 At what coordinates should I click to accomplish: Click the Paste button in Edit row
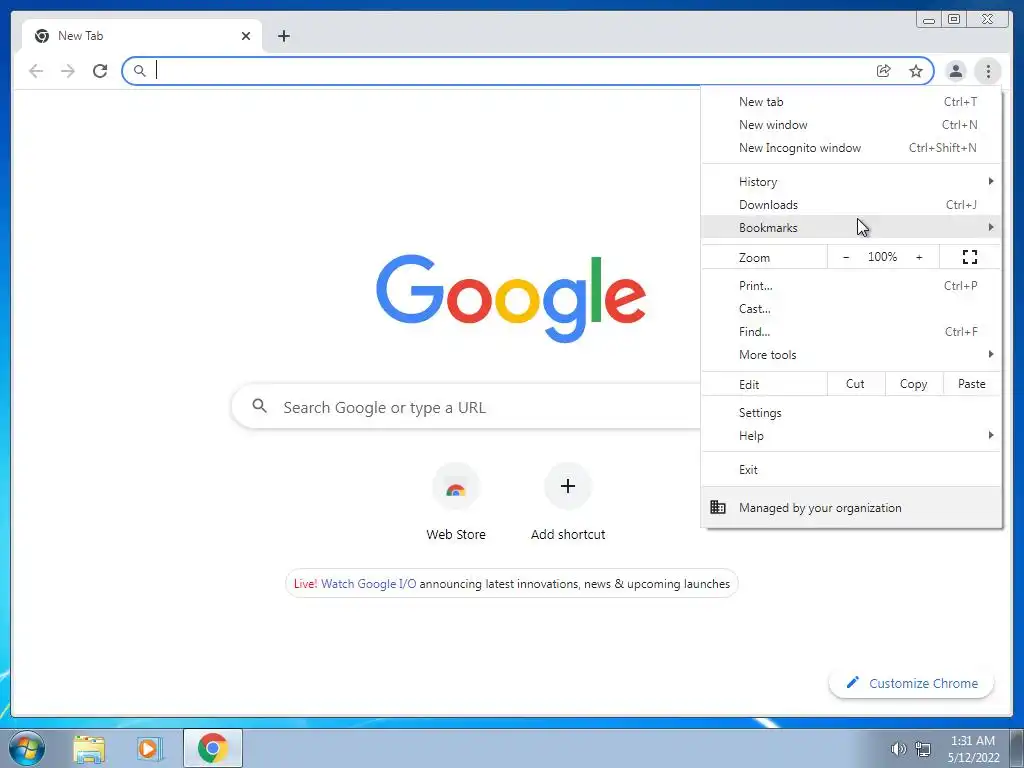pos(972,384)
